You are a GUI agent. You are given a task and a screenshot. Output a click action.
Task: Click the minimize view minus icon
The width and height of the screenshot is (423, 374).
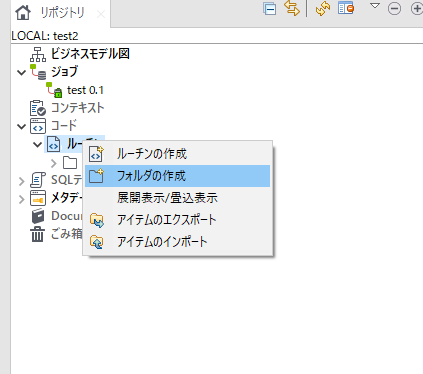[x=394, y=9]
